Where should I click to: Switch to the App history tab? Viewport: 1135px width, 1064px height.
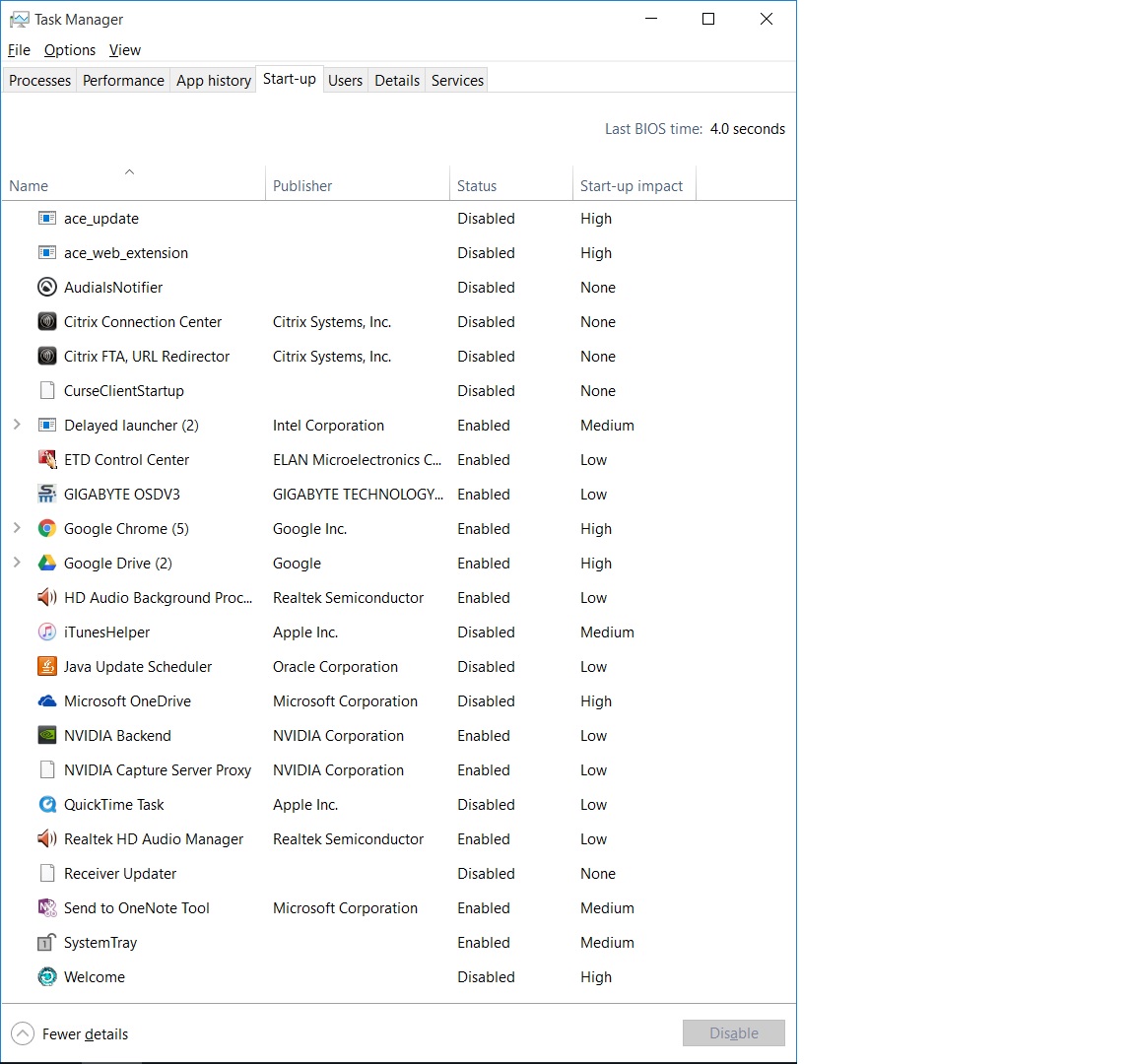click(x=214, y=81)
